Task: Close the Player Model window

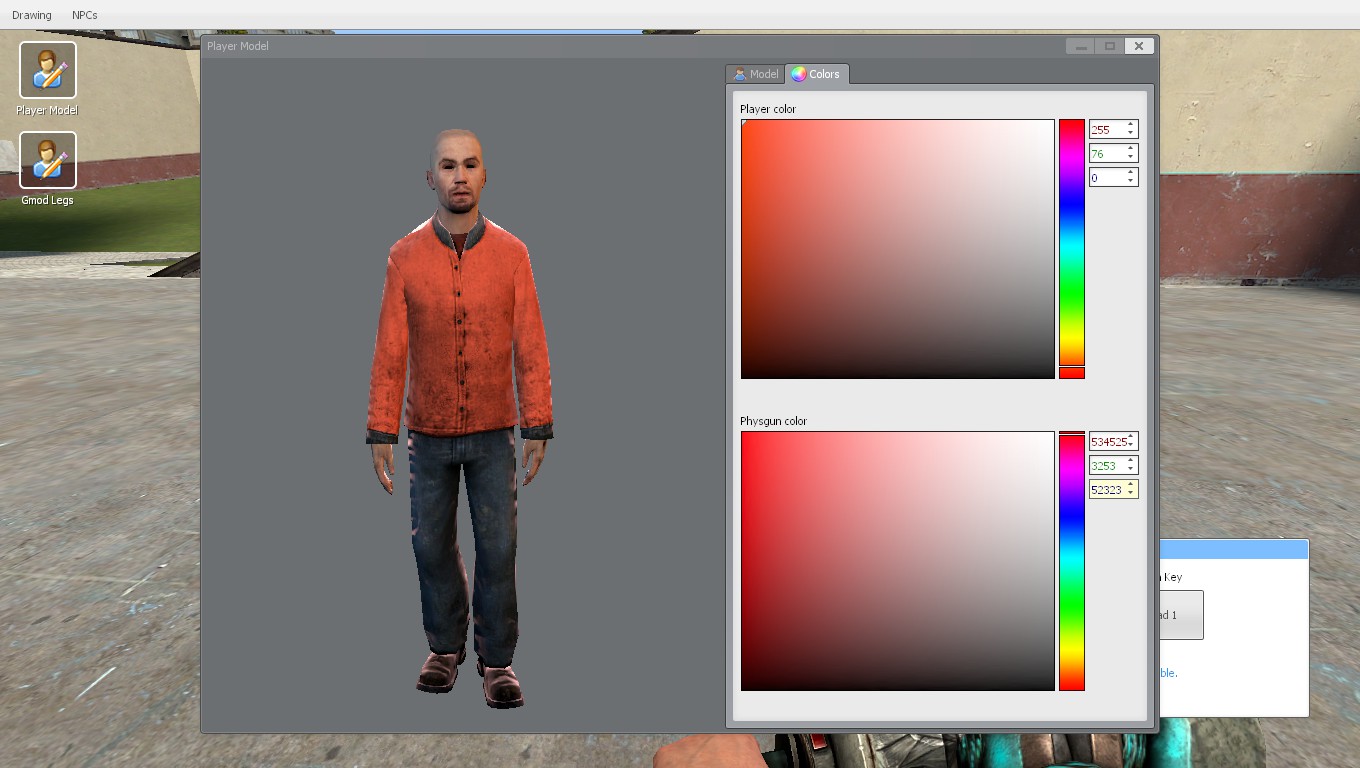Action: point(1139,46)
